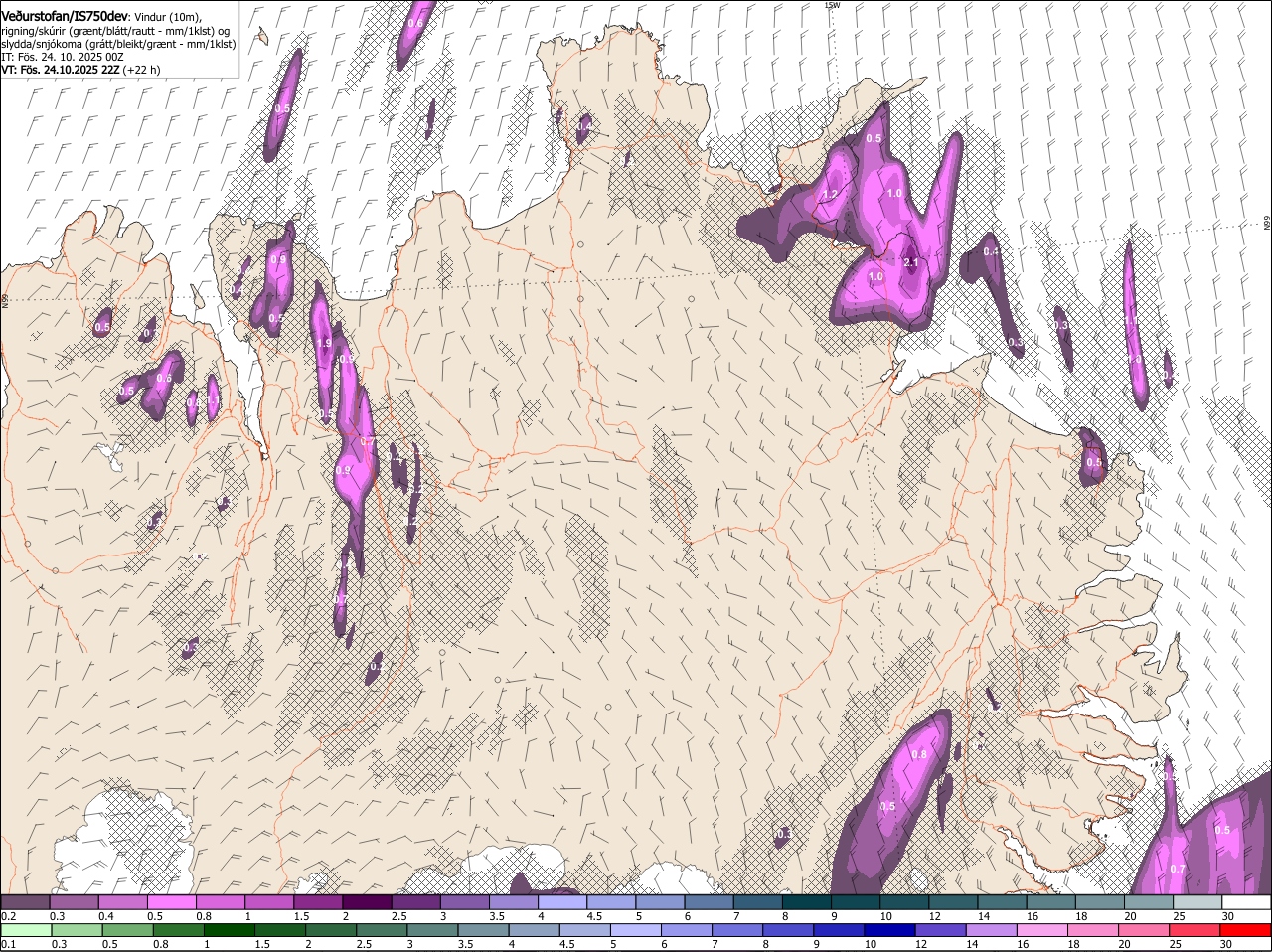Click the Veðurstofan/IS750dev title text
The image size is (1272, 952).
[x=65, y=17]
